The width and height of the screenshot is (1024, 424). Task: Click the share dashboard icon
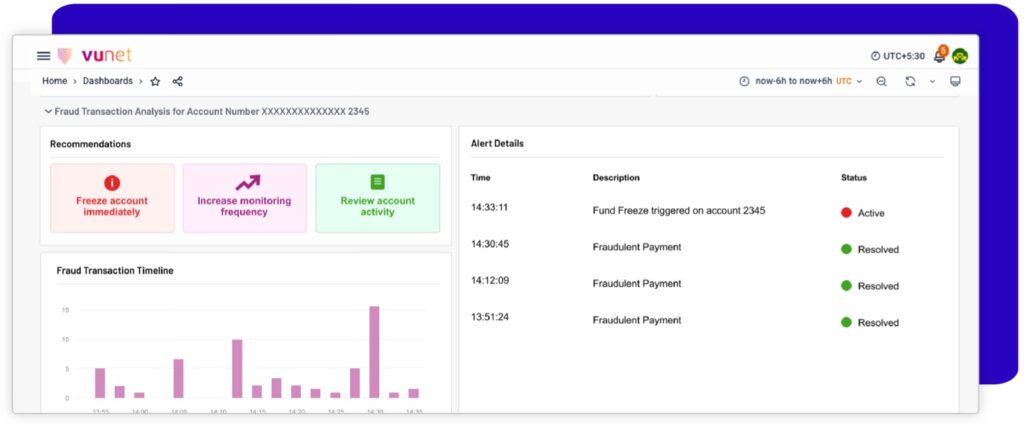click(x=178, y=82)
